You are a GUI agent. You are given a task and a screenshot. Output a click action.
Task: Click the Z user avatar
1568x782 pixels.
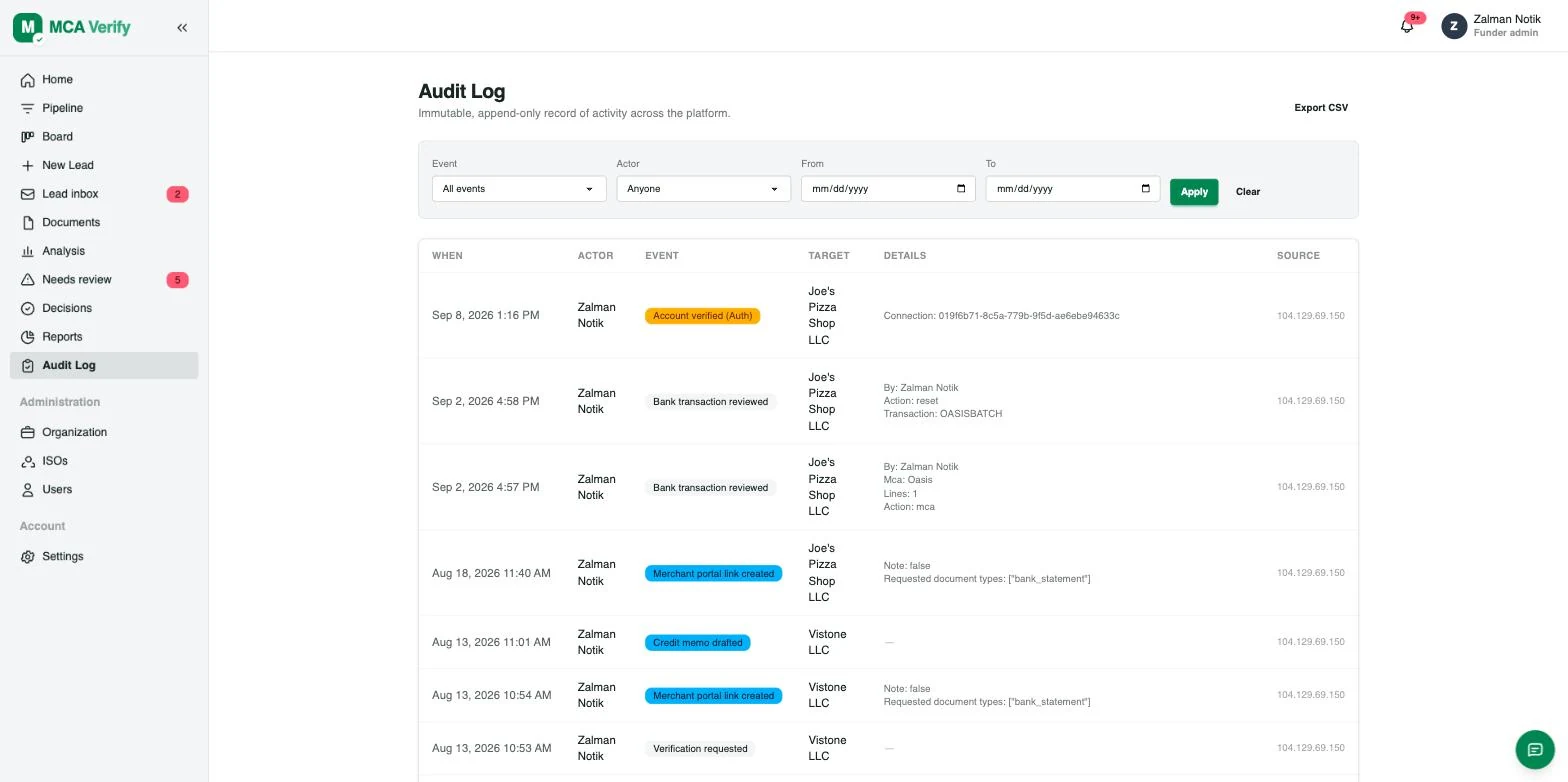point(1454,26)
